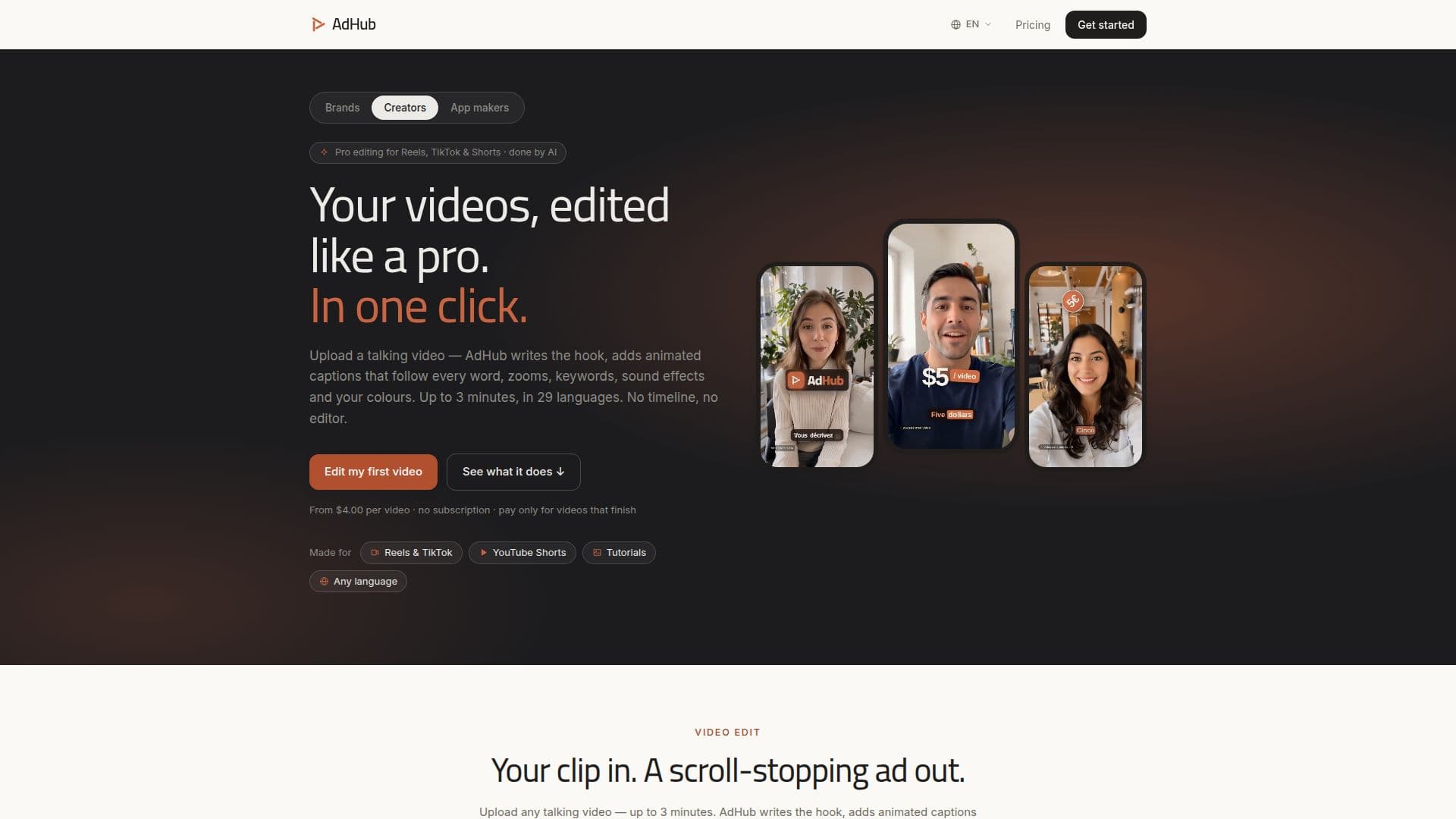This screenshot has height=819, width=1456.
Task: Open the left phone video with the woman
Action: (817, 366)
